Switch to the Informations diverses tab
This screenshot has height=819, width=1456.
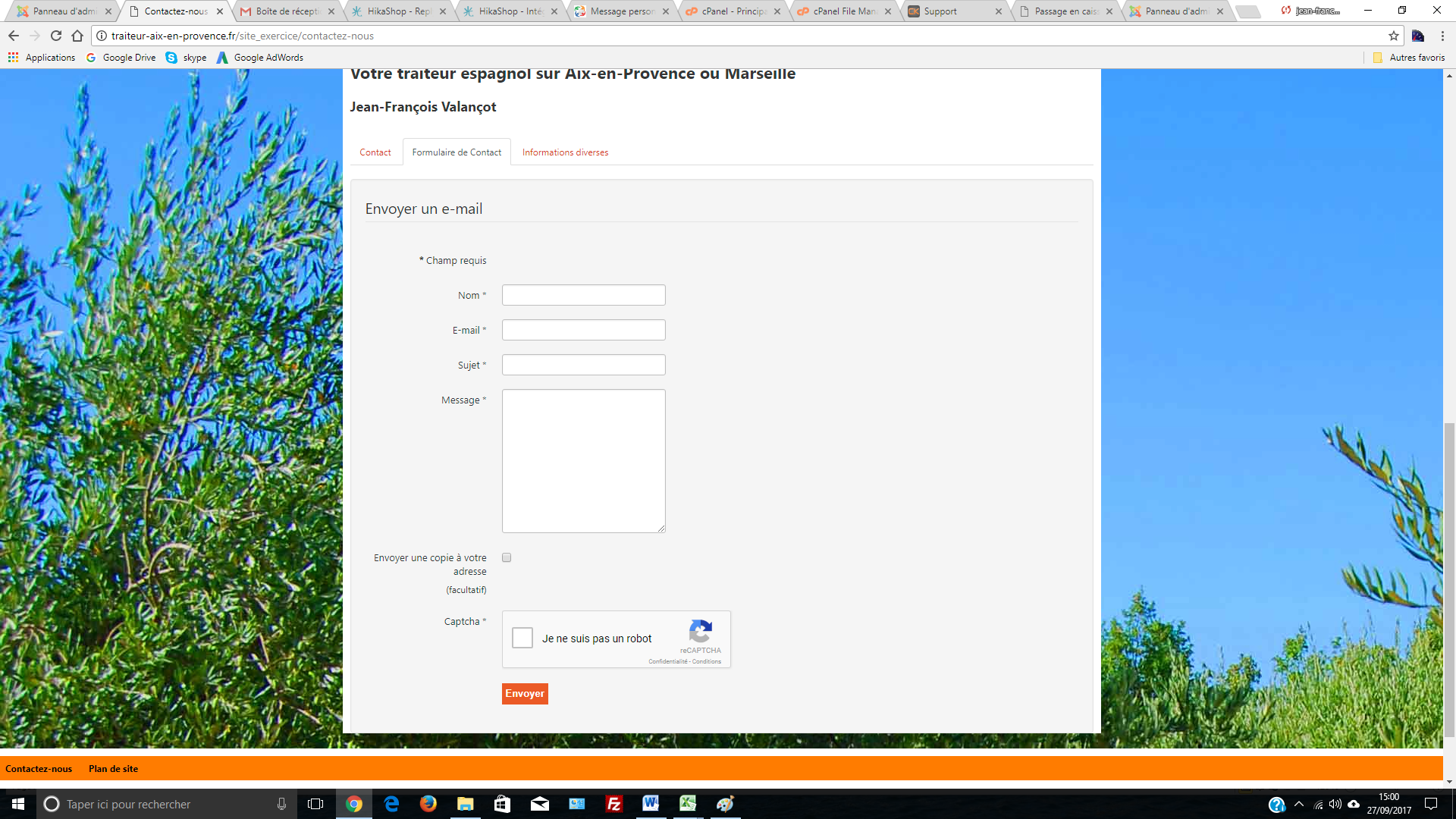[565, 152]
